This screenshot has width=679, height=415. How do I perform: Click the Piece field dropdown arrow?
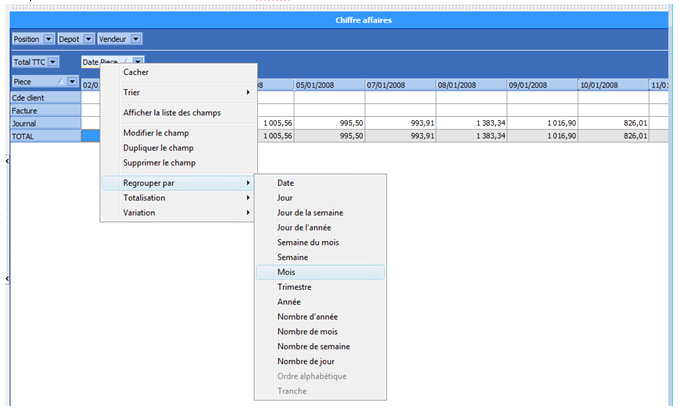[x=72, y=82]
